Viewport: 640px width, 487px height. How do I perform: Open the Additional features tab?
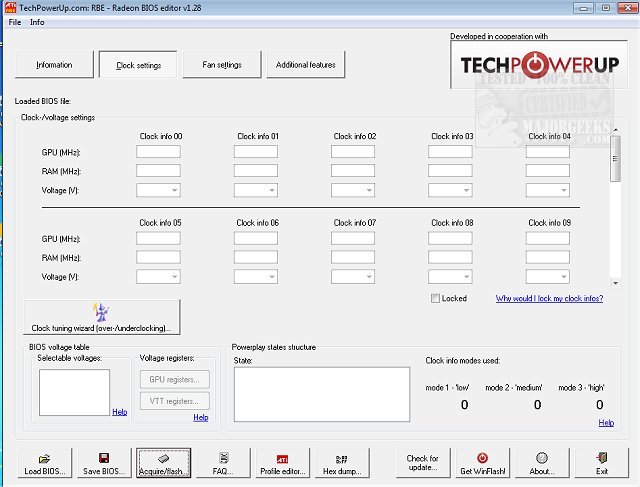tap(306, 64)
